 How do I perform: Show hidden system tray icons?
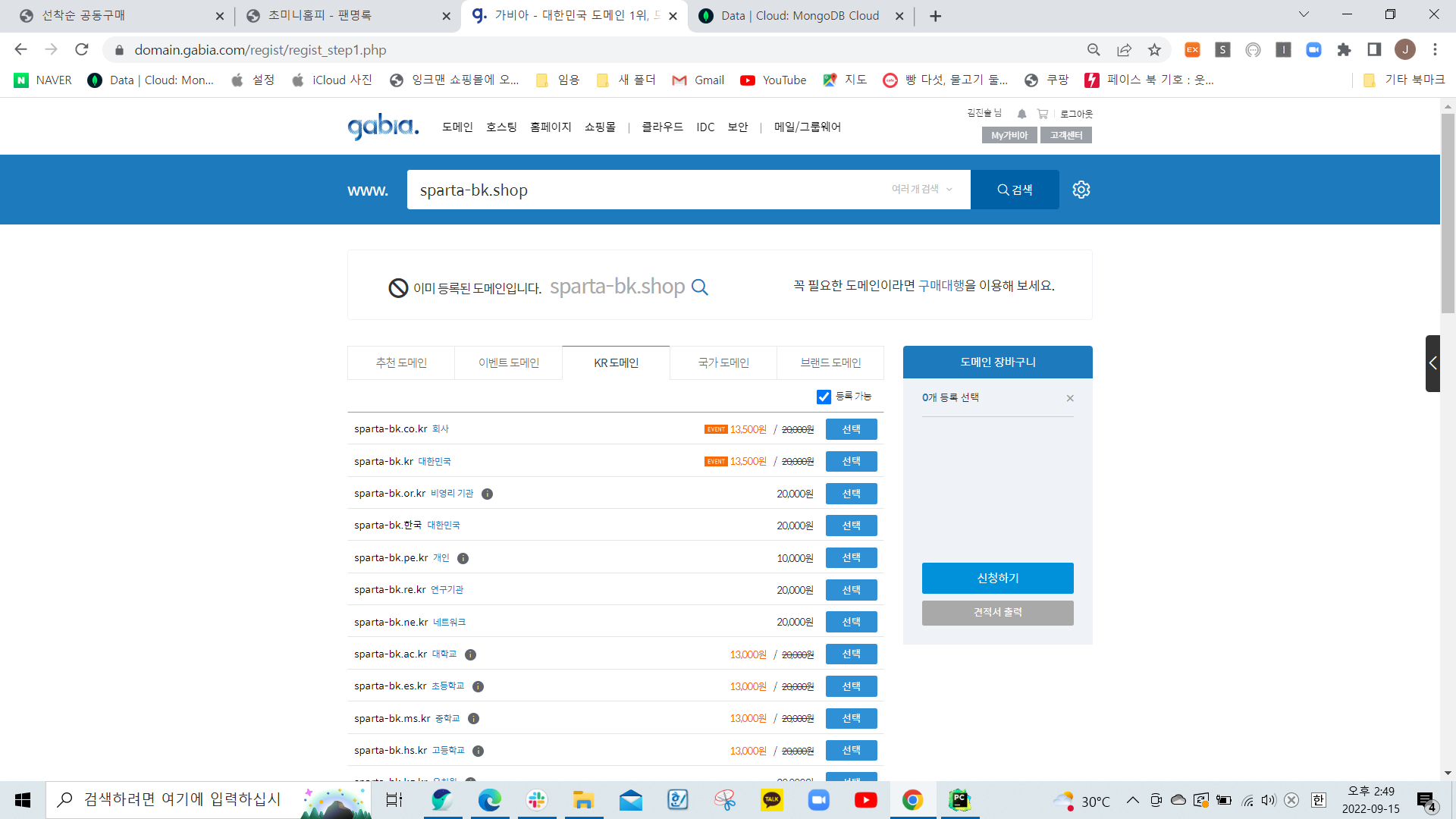[1132, 800]
